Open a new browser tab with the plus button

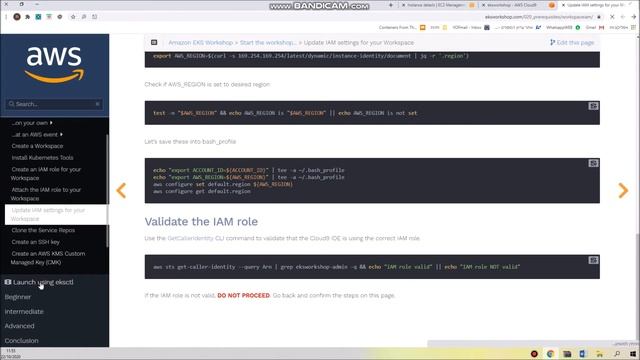[x=391, y=5]
